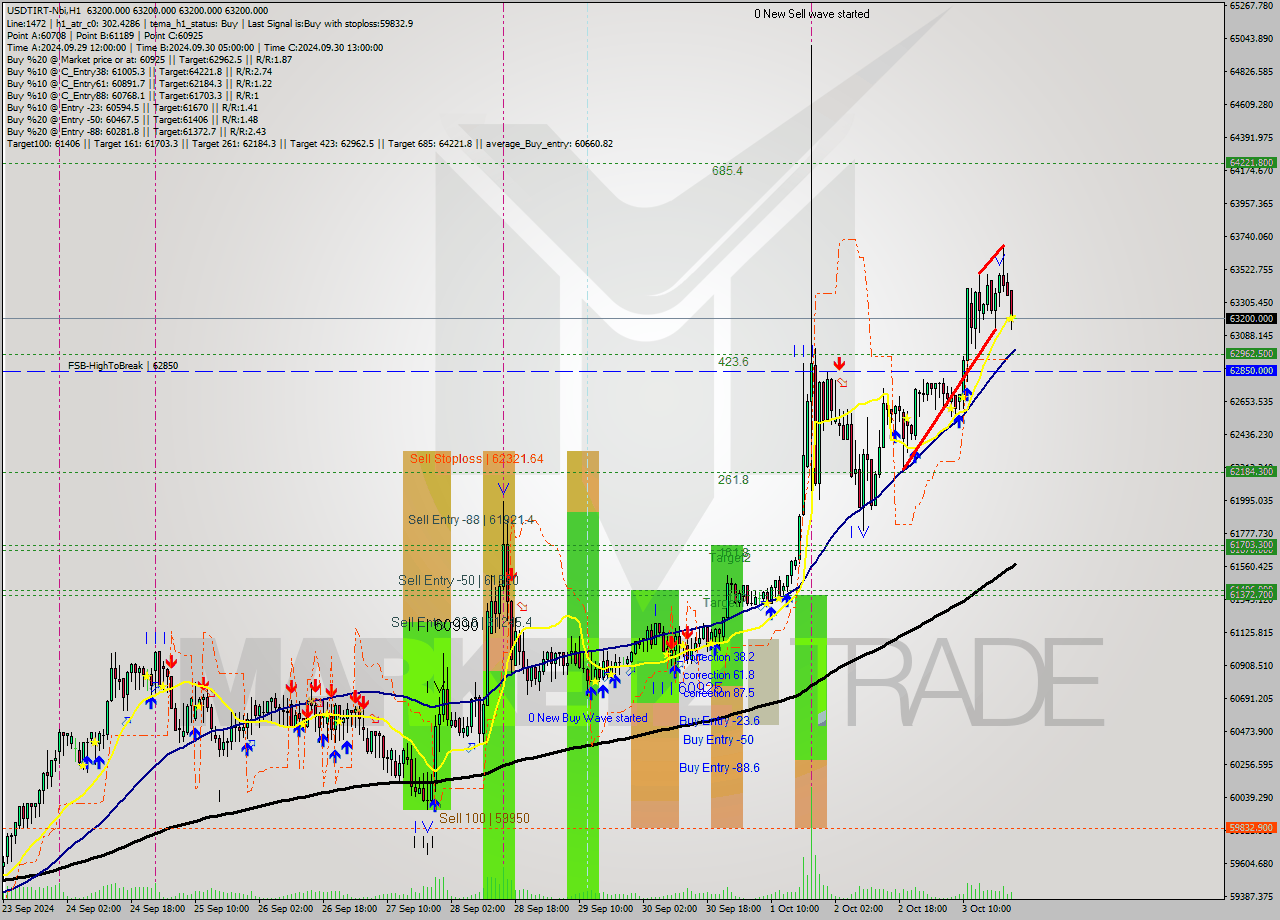Screen dimensions: 1280x920
Task: Select the 30 Sep 02:00 time label
Action: (x=669, y=909)
